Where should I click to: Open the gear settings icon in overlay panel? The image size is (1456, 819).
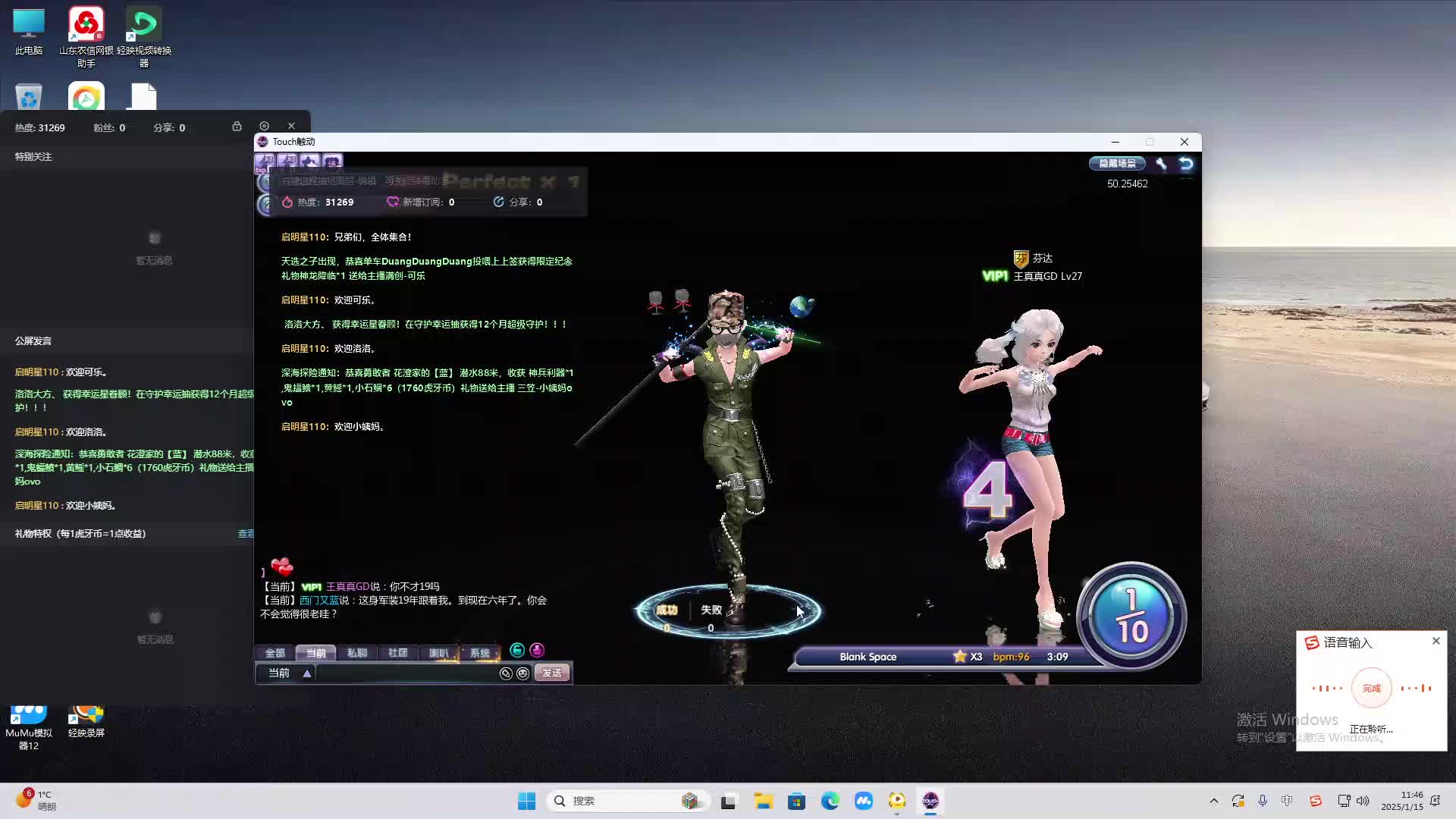264,126
